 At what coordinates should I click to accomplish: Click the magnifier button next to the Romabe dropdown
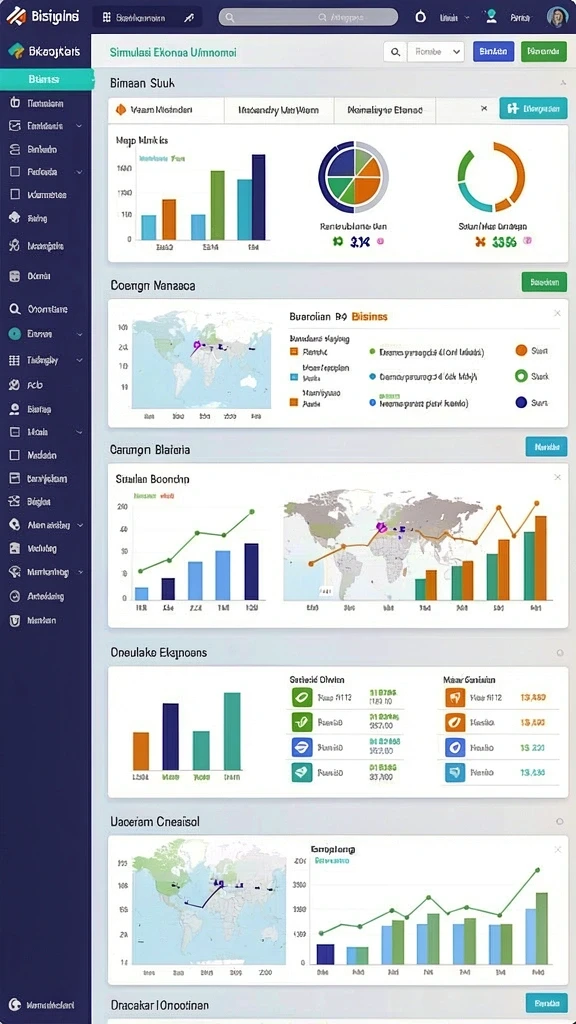[x=394, y=52]
